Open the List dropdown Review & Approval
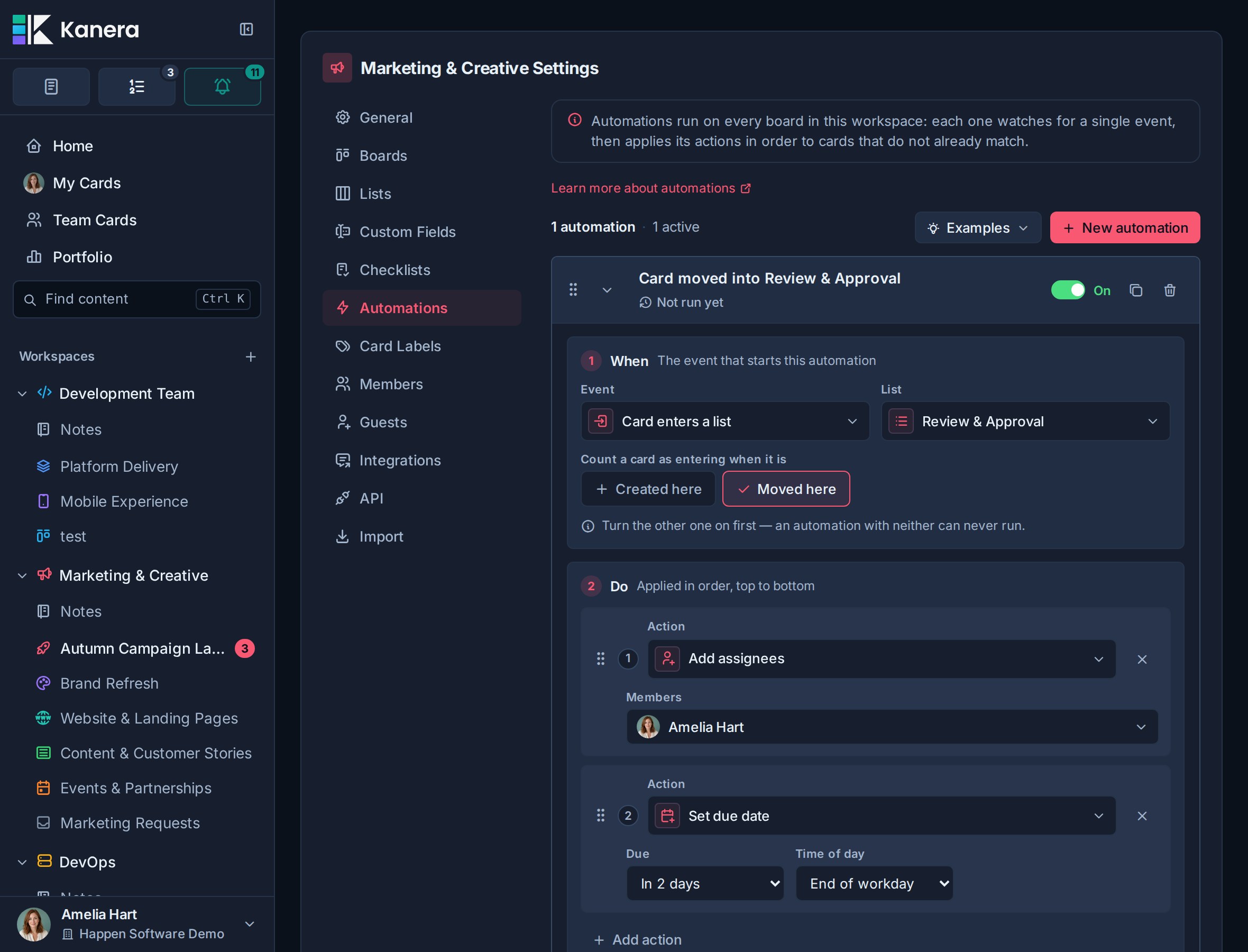Image resolution: width=1248 pixels, height=952 pixels. click(1025, 421)
